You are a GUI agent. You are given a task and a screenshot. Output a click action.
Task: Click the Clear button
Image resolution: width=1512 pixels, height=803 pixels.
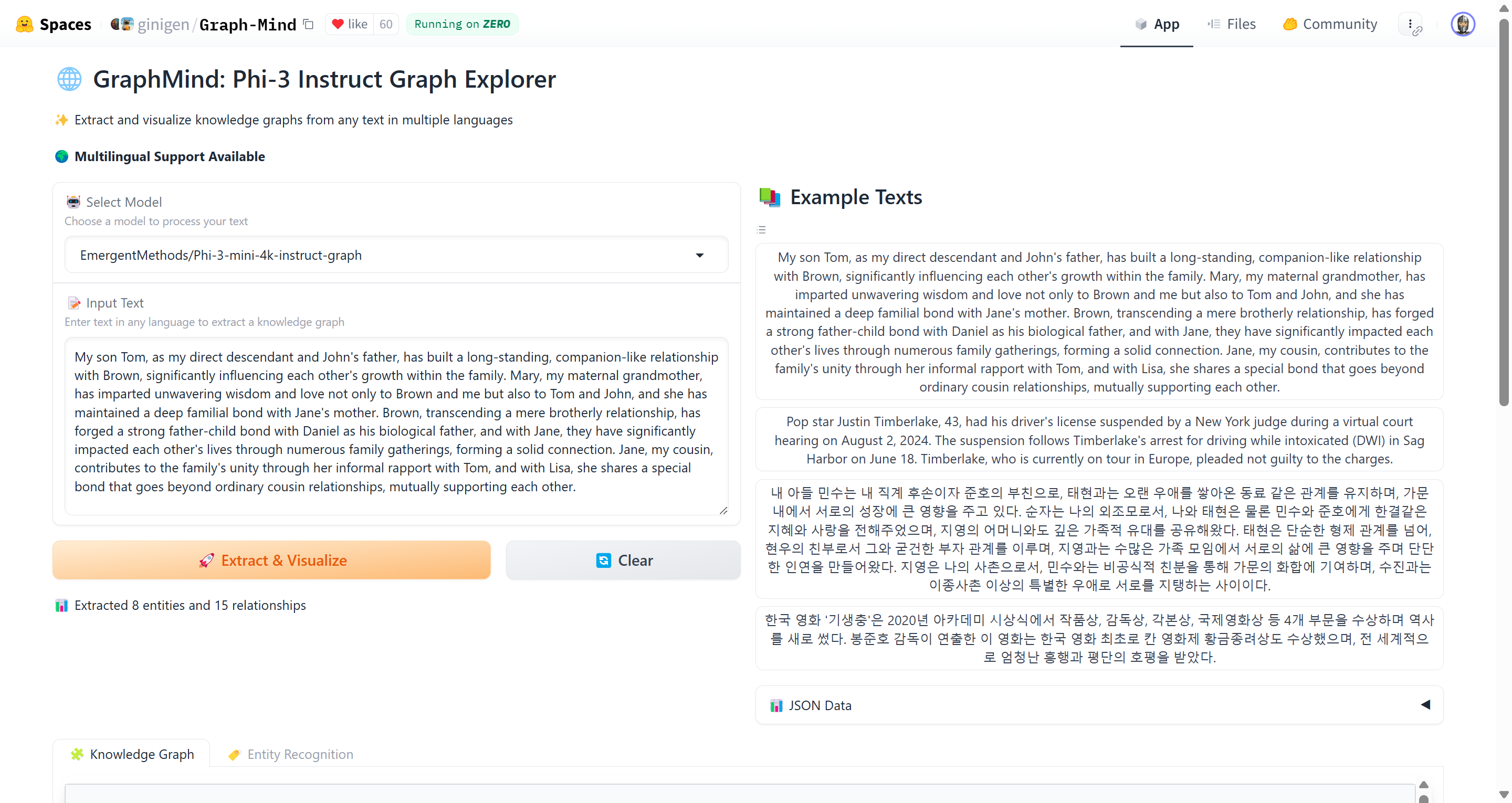tap(623, 560)
